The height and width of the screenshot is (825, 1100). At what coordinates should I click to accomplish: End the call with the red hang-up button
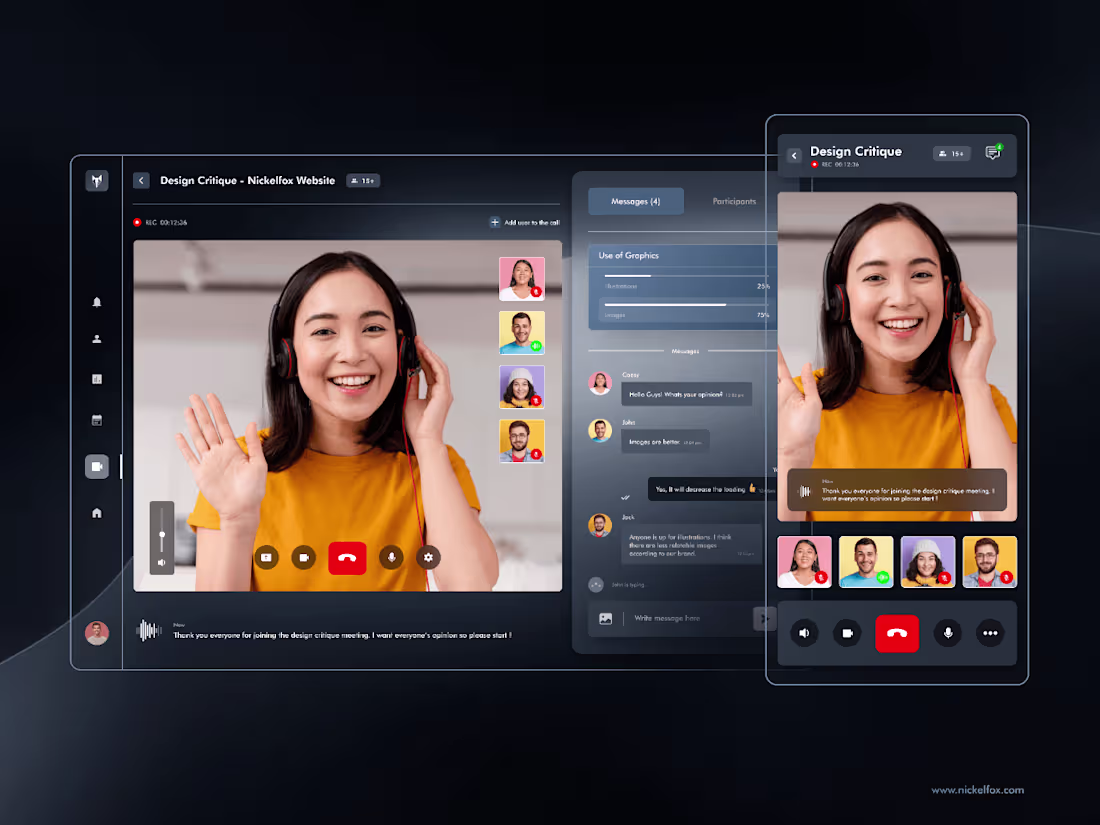point(347,557)
